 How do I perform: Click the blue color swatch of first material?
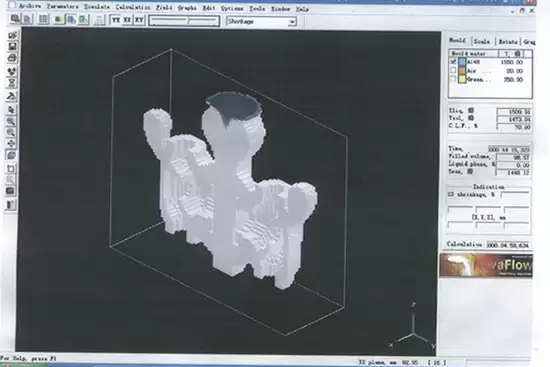point(462,62)
